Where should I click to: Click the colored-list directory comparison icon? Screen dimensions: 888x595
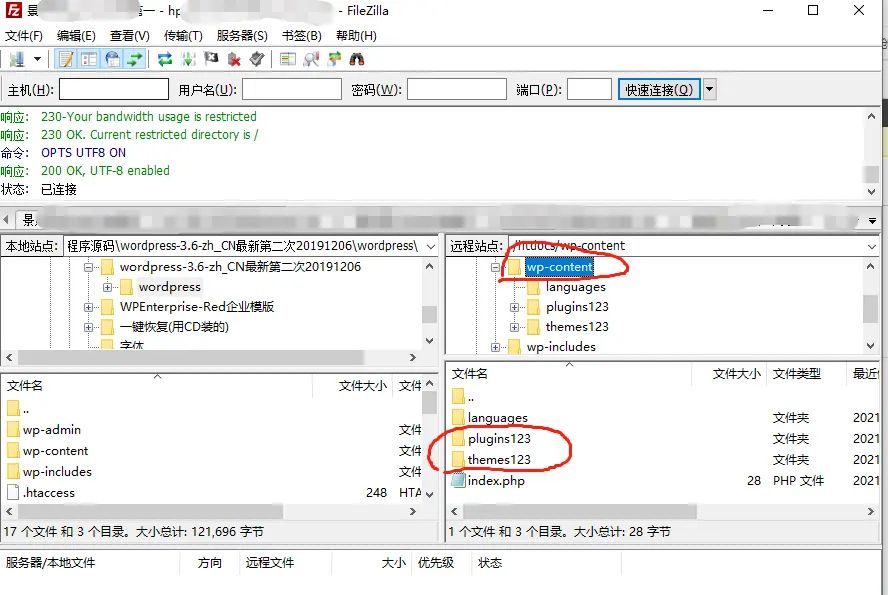288,59
